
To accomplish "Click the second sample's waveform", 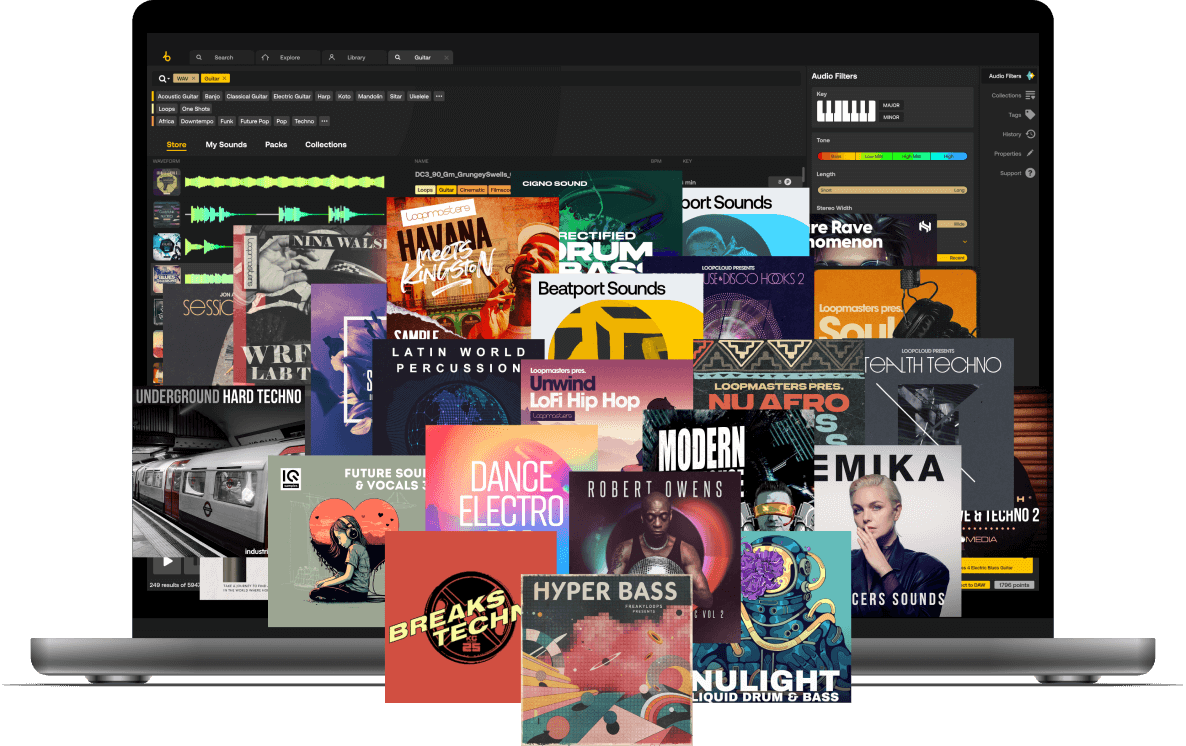I will point(284,214).
